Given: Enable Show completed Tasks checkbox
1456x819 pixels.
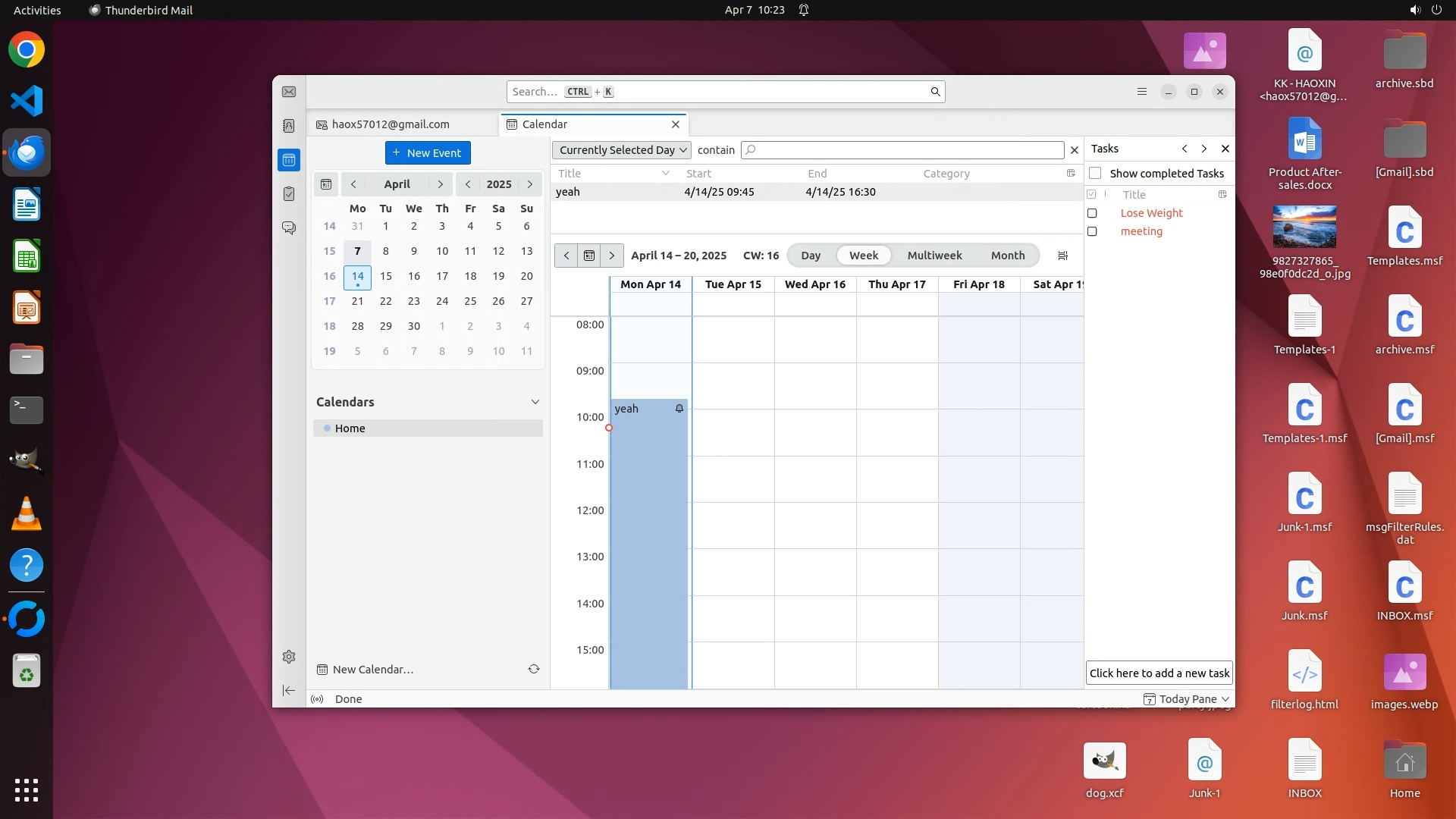Looking at the screenshot, I should (1095, 174).
